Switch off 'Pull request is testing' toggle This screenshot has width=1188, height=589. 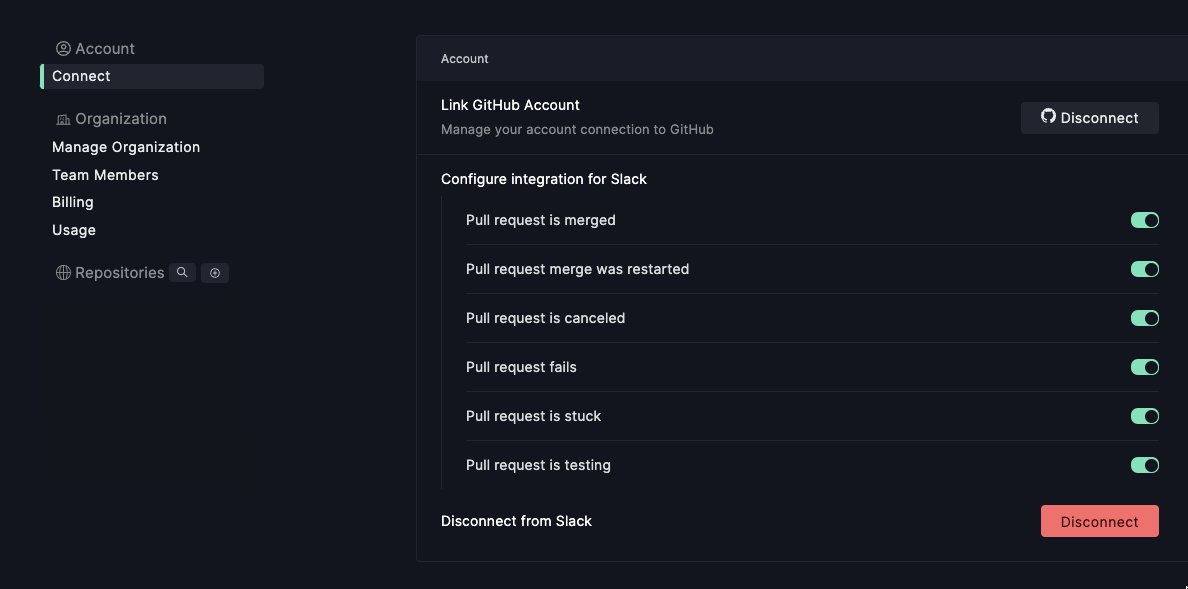tap(1144, 465)
